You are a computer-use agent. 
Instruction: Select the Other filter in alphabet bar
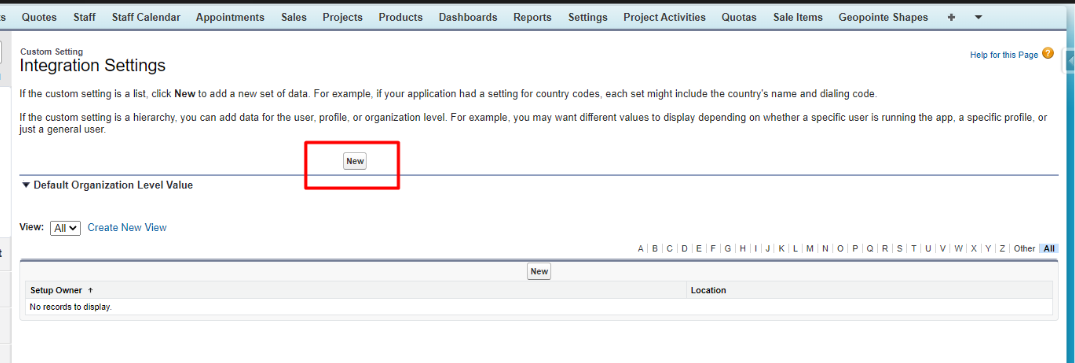pos(1024,248)
